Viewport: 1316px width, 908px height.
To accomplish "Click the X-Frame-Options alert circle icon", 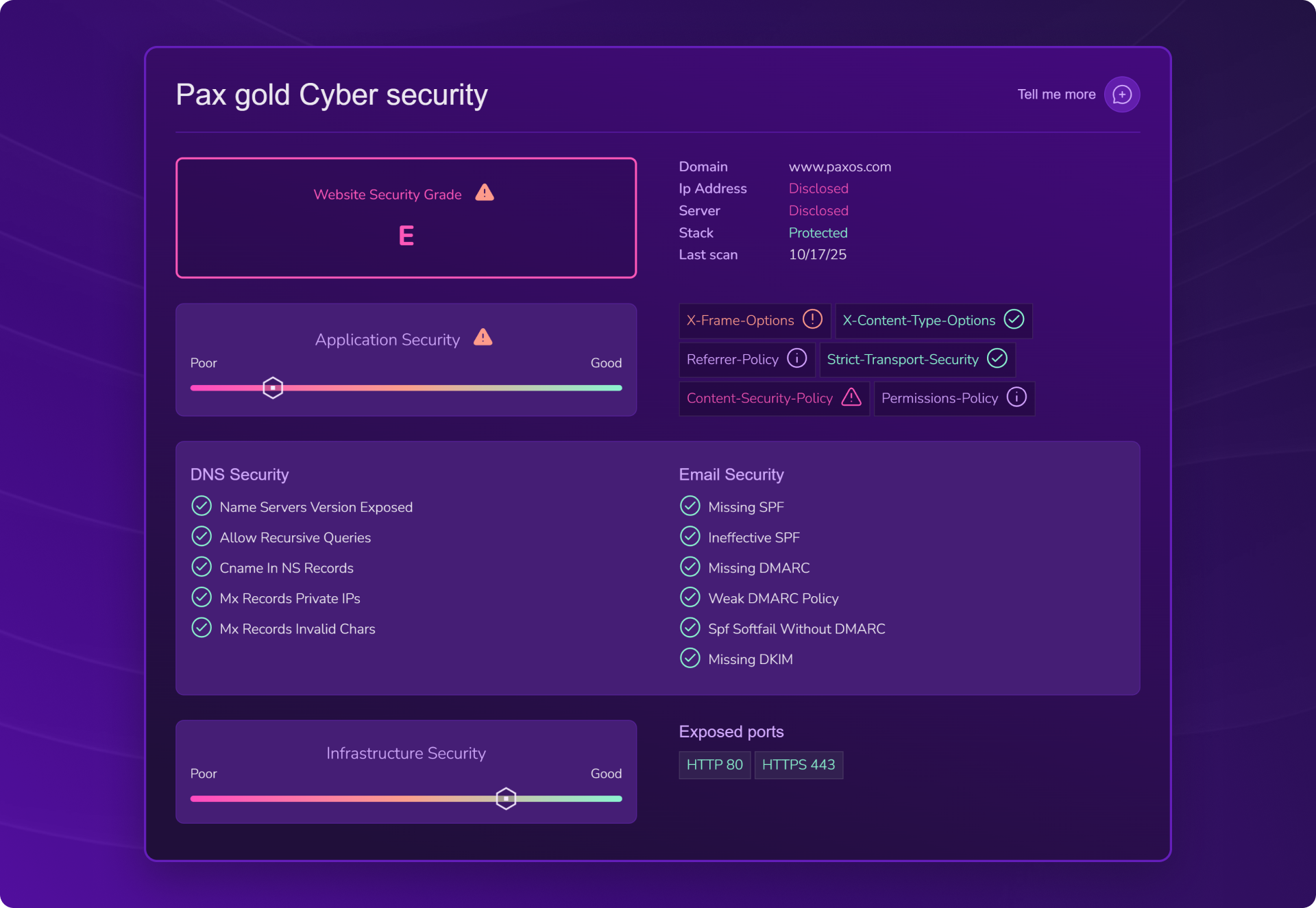I will point(812,319).
